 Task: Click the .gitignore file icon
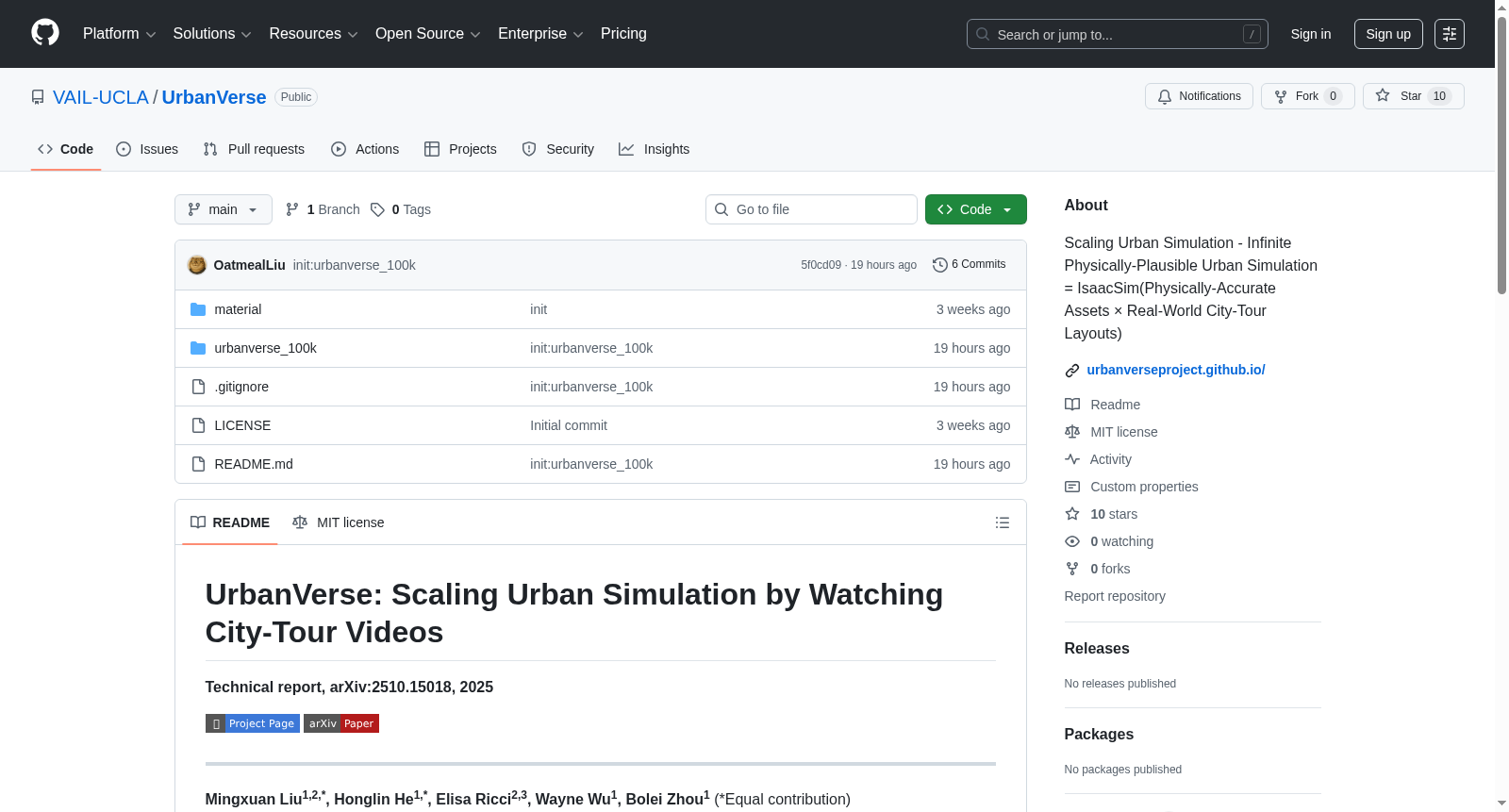(198, 387)
